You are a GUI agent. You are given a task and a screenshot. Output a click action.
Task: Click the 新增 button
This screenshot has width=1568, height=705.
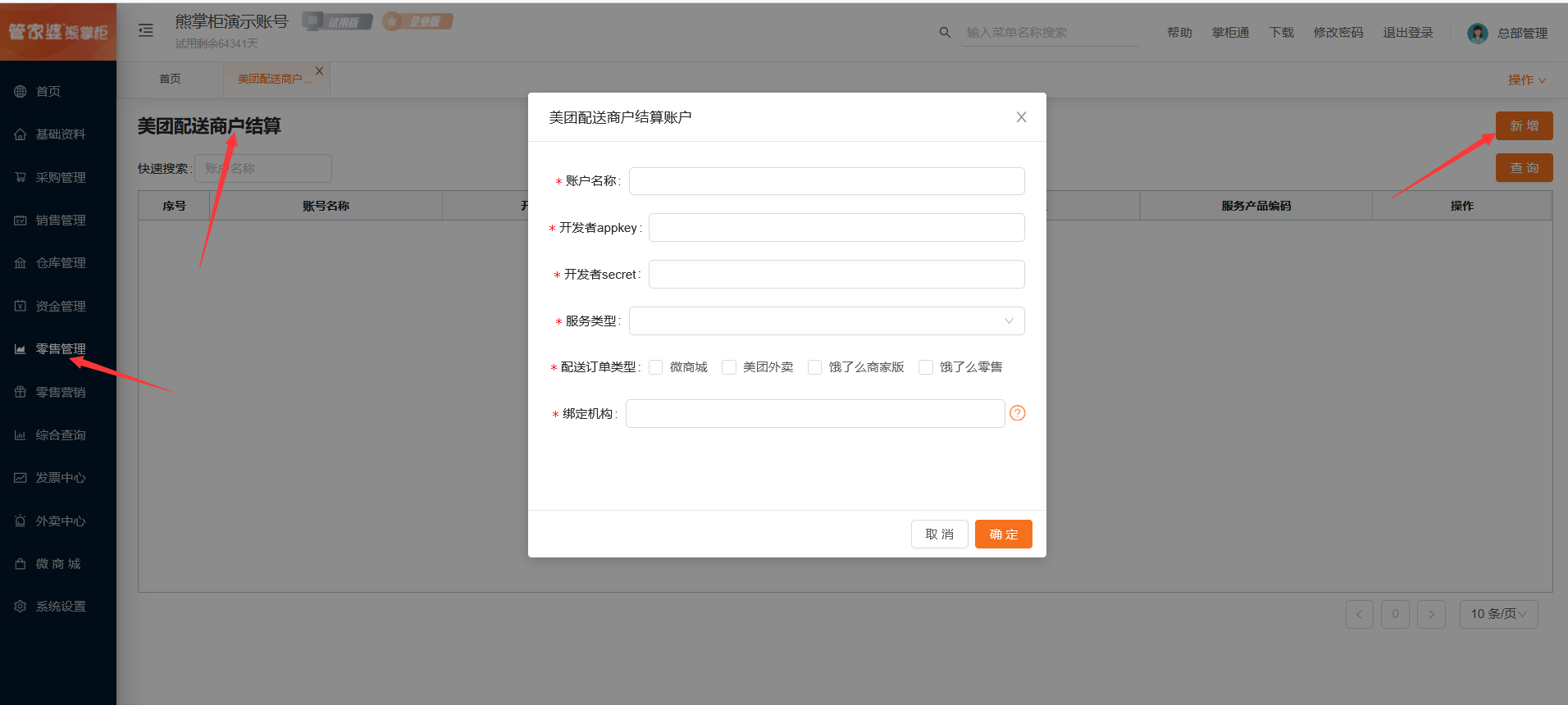coord(1525,125)
